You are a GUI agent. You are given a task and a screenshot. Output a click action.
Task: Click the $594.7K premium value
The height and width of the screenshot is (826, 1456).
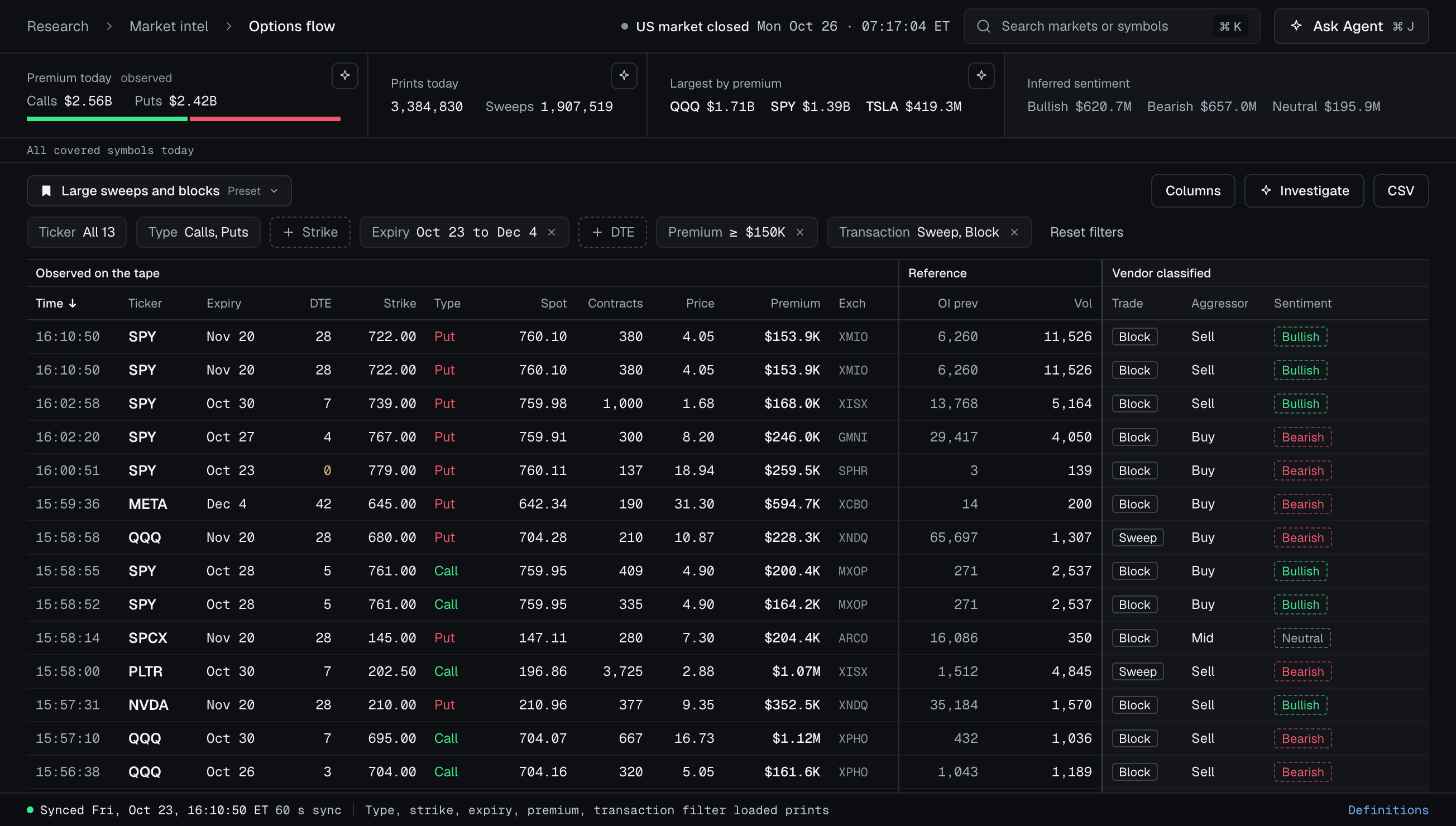tap(792, 504)
